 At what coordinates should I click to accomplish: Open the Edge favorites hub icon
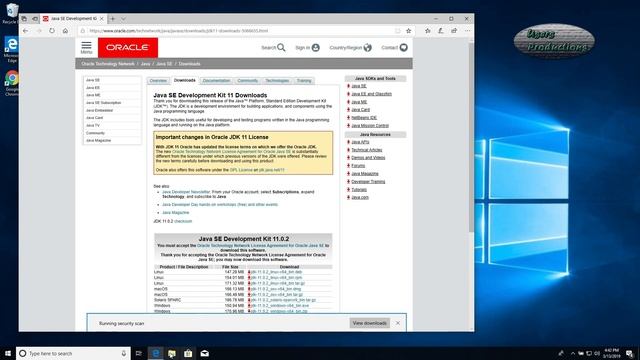pyautogui.click(x=427, y=31)
